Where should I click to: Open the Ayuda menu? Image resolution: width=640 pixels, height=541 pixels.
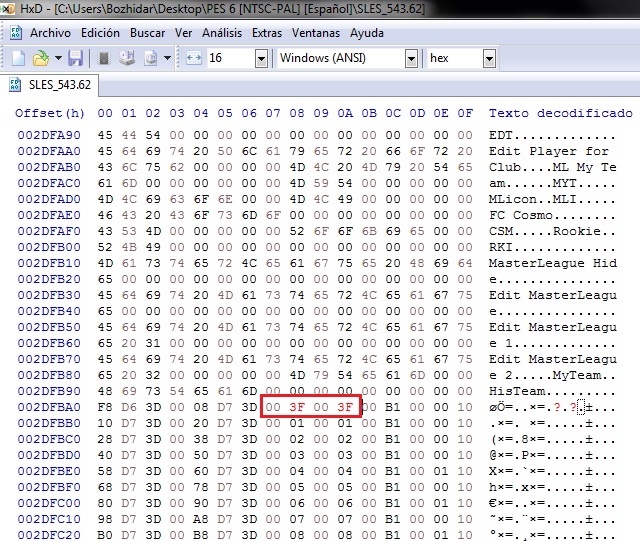(367, 33)
